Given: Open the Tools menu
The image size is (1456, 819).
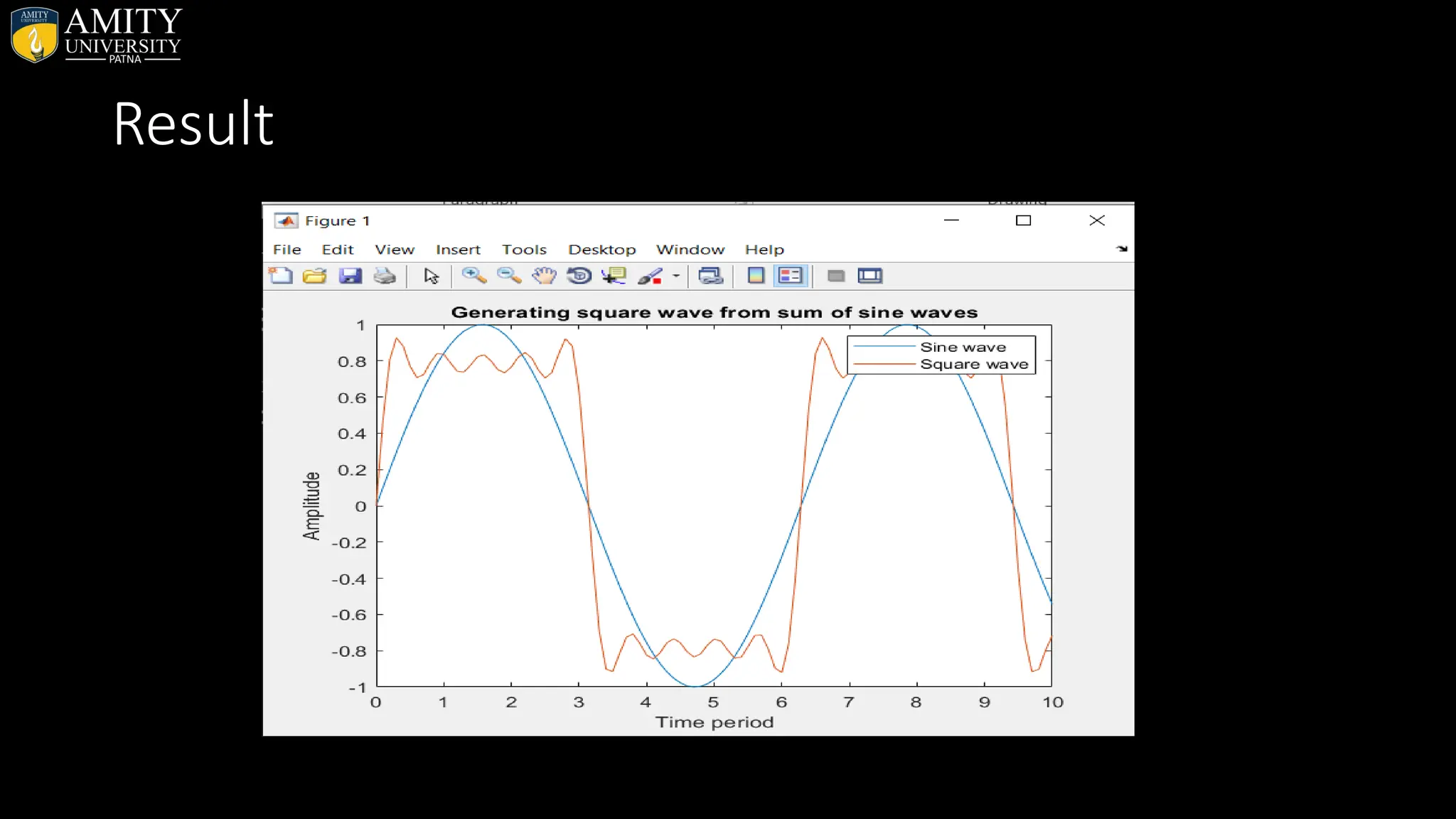Looking at the screenshot, I should coord(524,250).
